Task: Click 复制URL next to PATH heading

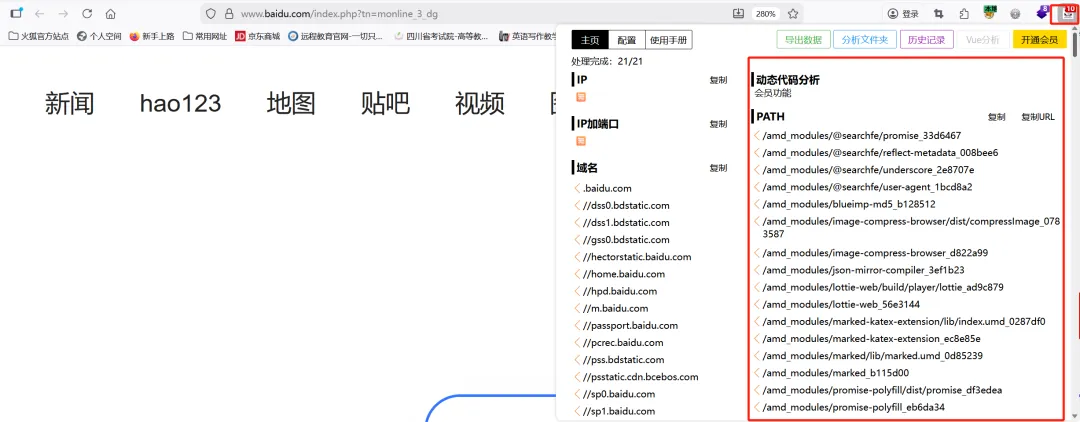Action: tap(1037, 117)
